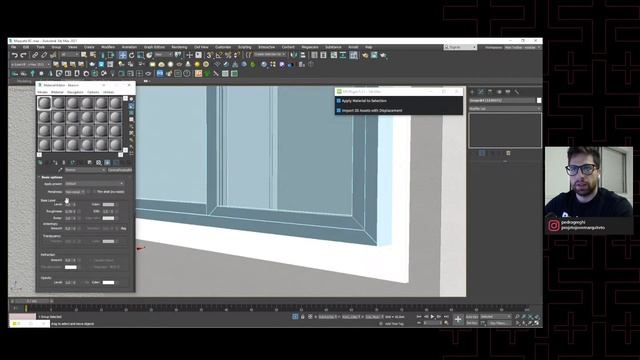The image size is (640, 360).
Task: Click Get Material icon in Material Editor
Action: (40, 162)
